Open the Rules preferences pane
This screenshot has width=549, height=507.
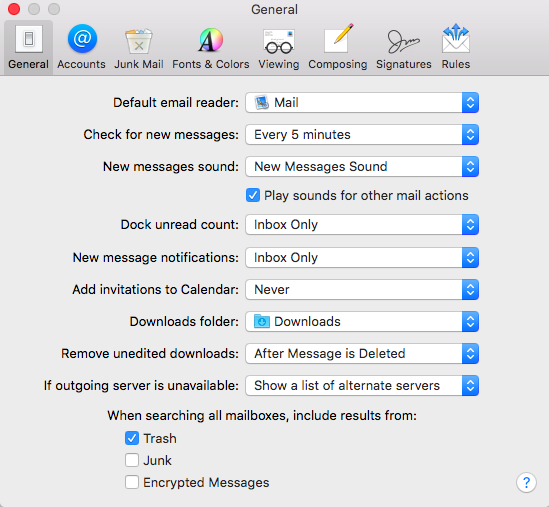click(x=456, y=47)
